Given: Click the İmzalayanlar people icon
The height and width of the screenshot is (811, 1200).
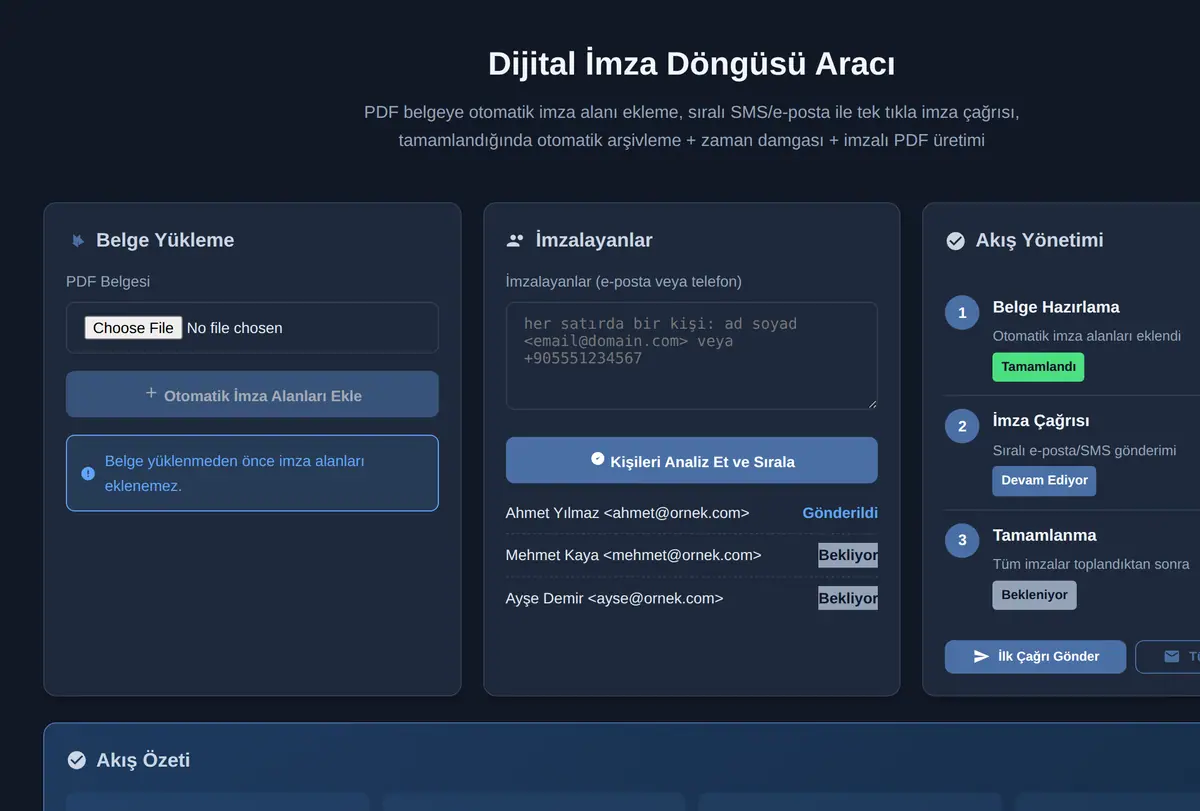Looking at the screenshot, I should tap(515, 240).
